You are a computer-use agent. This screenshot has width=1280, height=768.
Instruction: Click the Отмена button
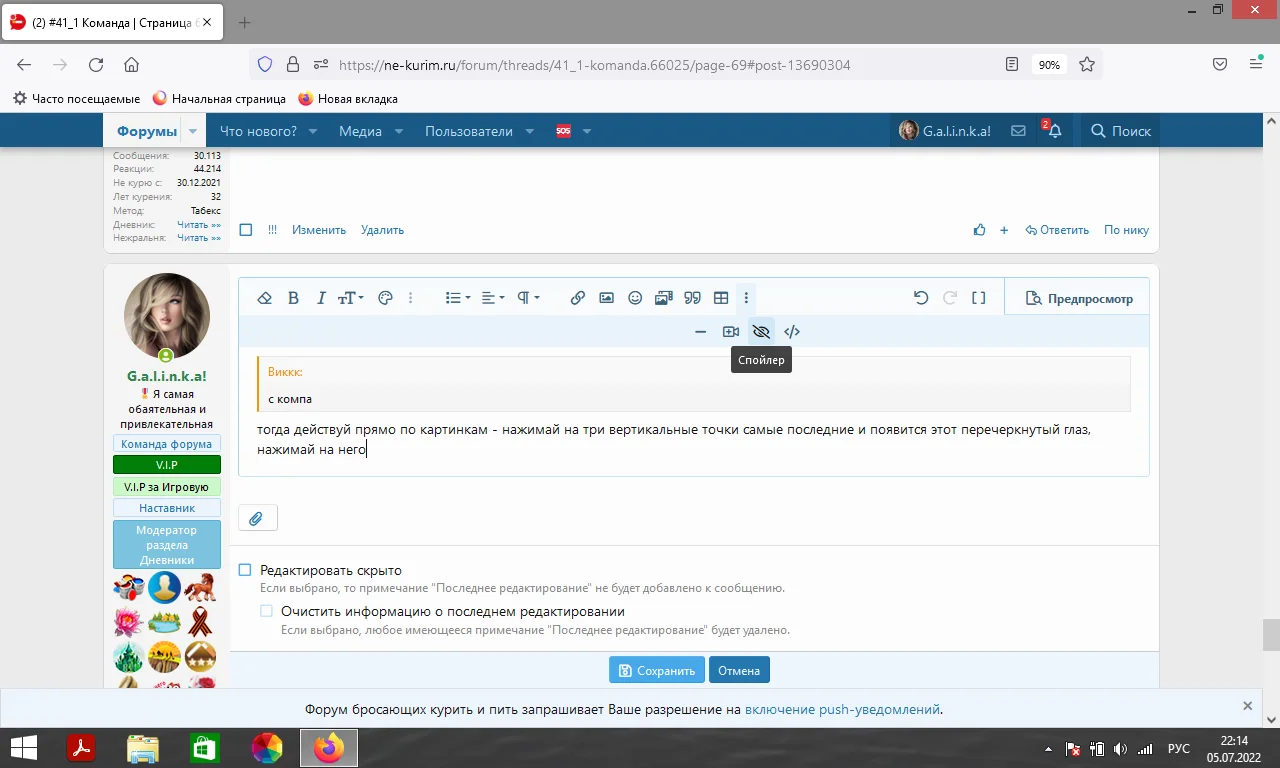tap(739, 670)
